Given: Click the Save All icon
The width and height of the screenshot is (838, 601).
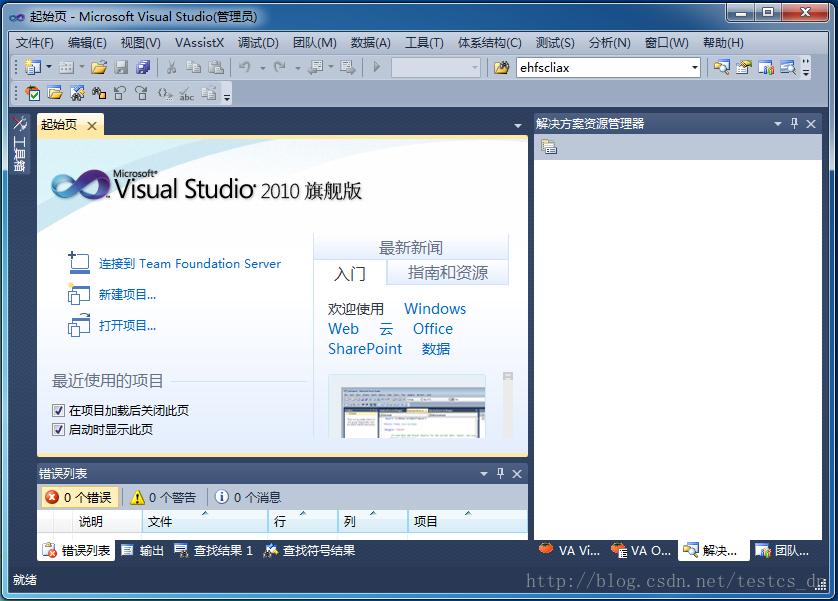Looking at the screenshot, I should (x=143, y=68).
